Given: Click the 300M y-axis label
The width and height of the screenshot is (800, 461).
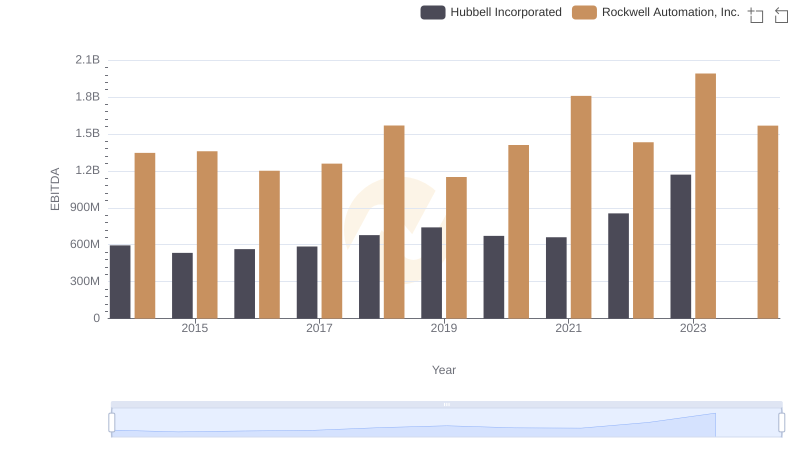Looking at the screenshot, I should 85,281.
